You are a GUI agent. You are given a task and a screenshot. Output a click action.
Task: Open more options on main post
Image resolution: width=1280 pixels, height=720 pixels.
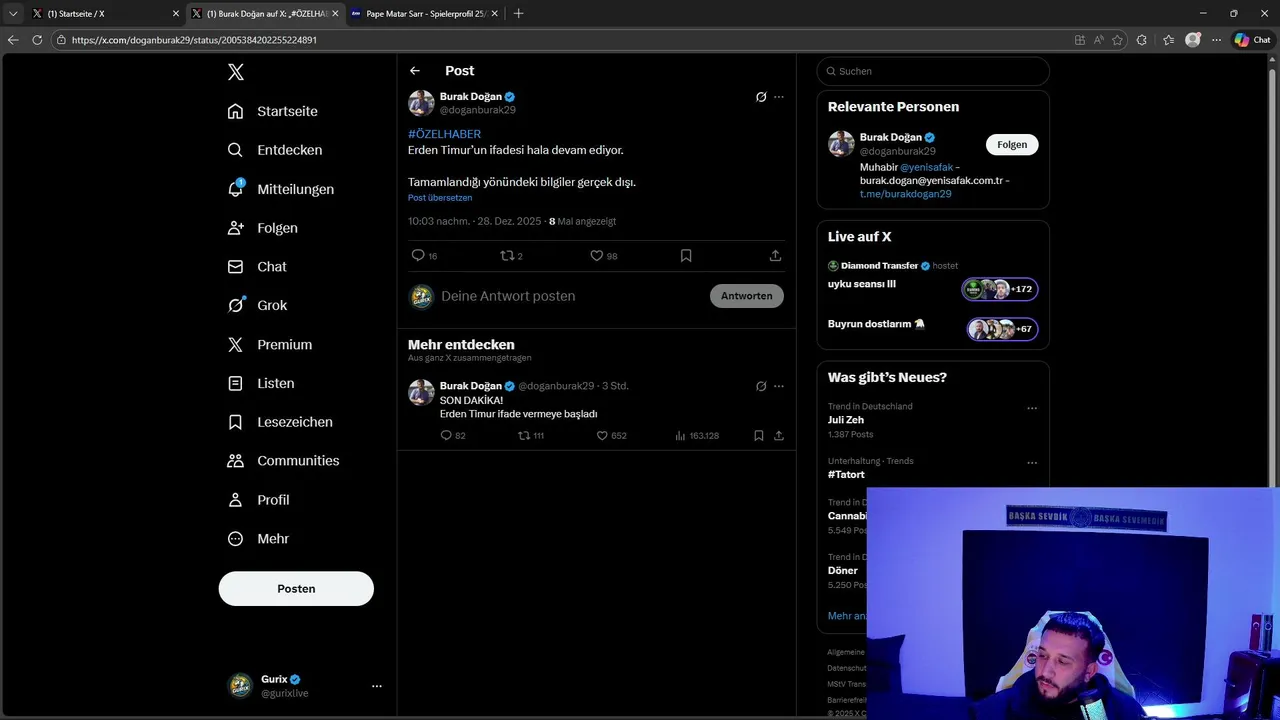pos(779,97)
